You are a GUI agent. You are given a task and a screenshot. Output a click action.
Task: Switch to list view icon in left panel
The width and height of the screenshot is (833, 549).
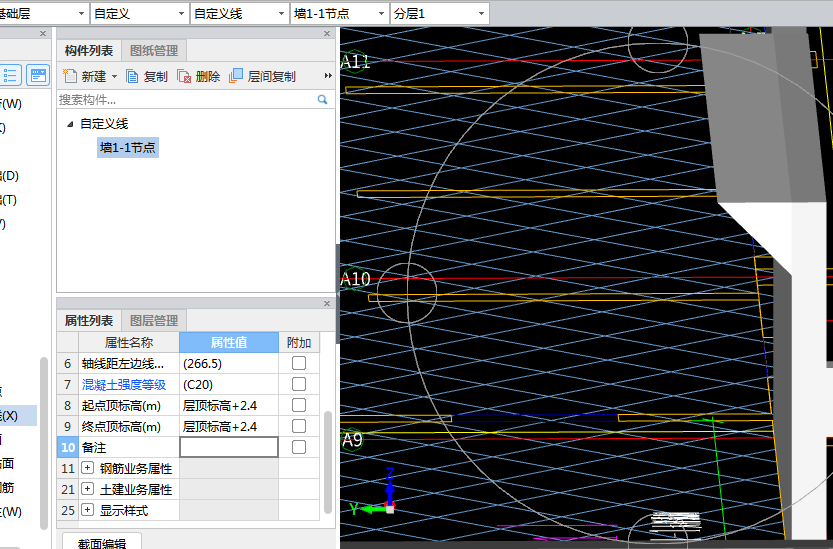coord(10,75)
